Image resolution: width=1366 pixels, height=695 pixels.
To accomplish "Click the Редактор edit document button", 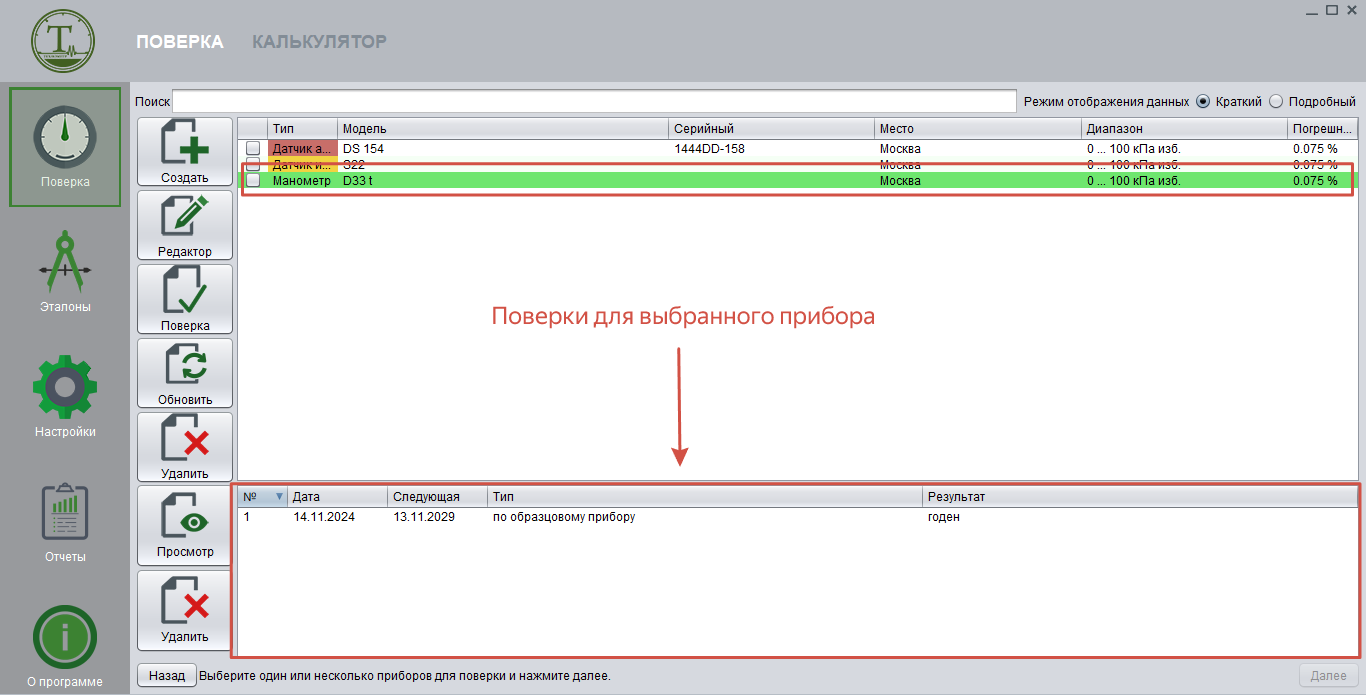I will click(x=185, y=226).
